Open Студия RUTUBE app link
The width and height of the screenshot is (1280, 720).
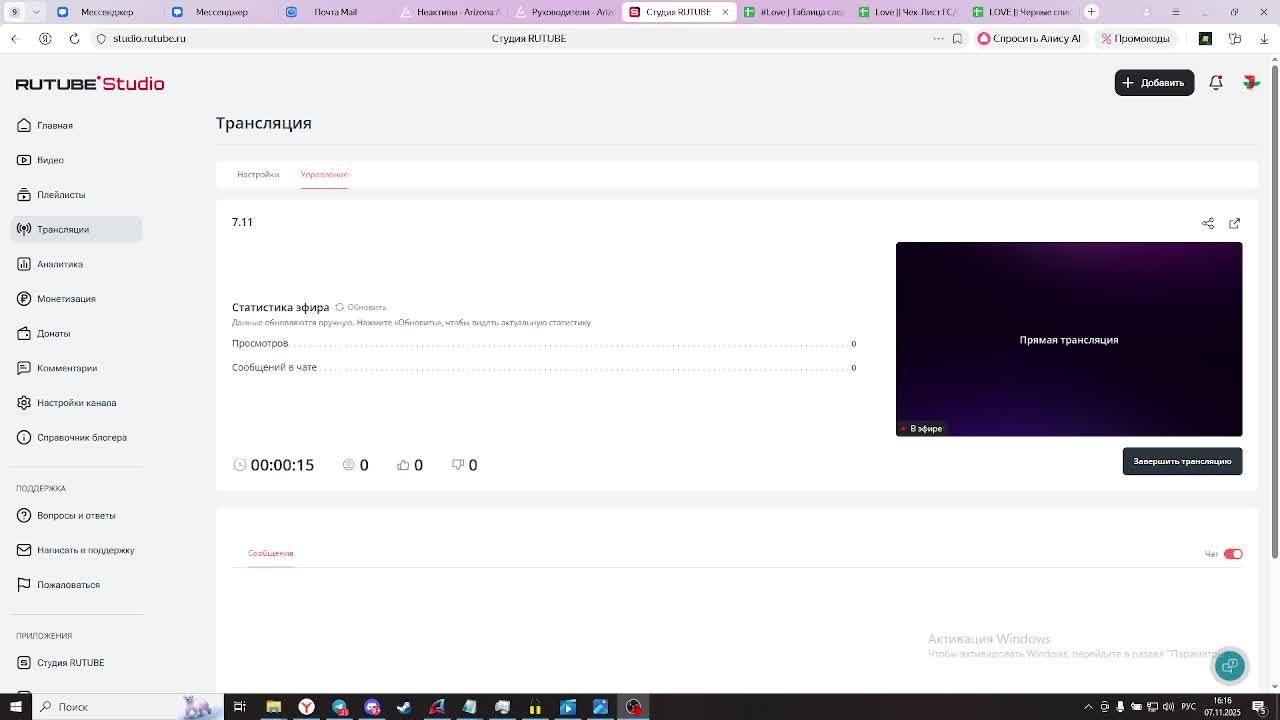coord(76,663)
